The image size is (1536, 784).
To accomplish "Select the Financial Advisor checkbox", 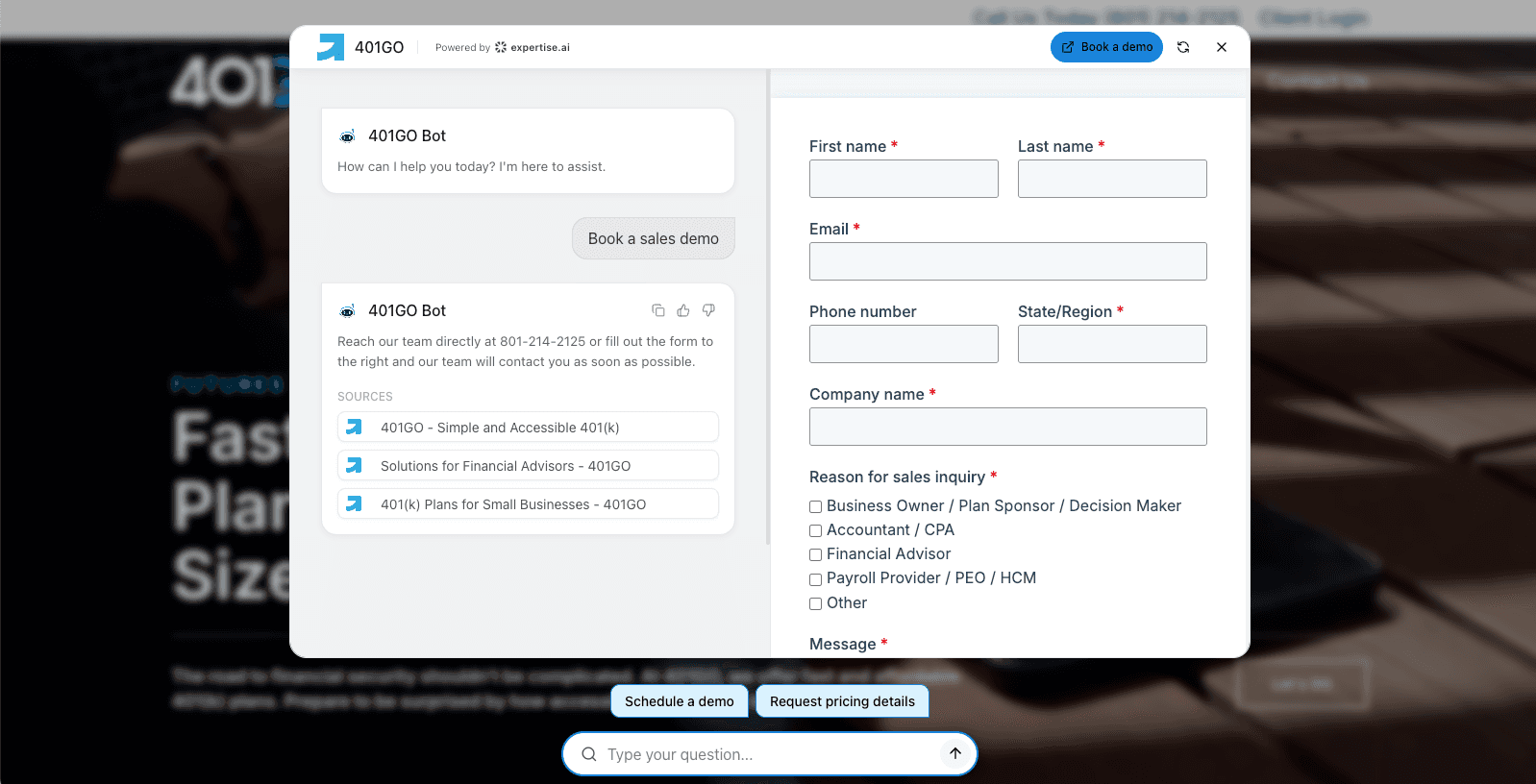I will click(815, 554).
